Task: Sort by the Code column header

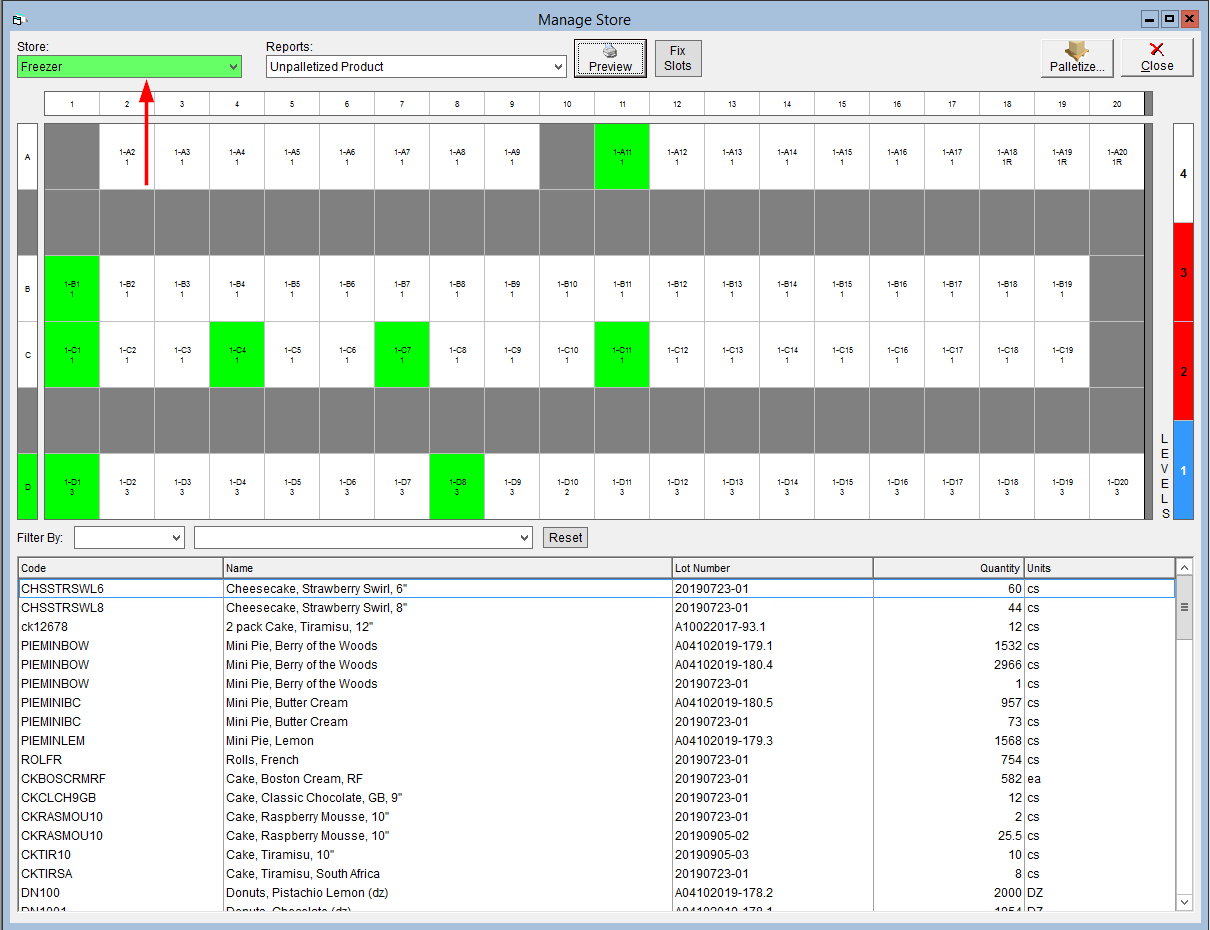Action: tap(121, 568)
